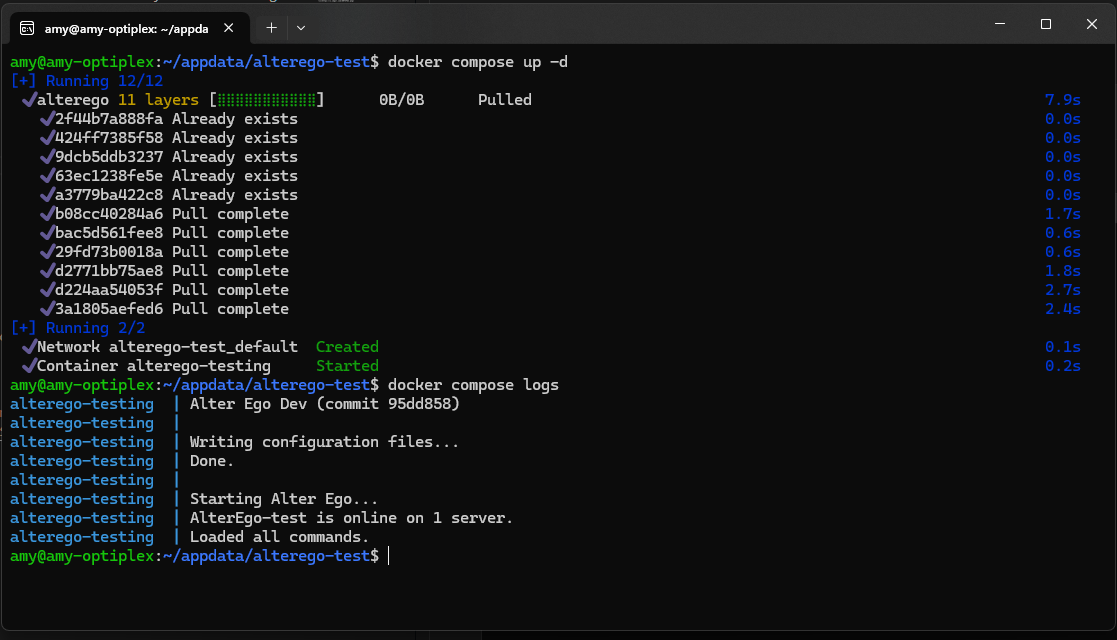Click the docker compose logs command text
The width and height of the screenshot is (1117, 640).
(x=473, y=385)
